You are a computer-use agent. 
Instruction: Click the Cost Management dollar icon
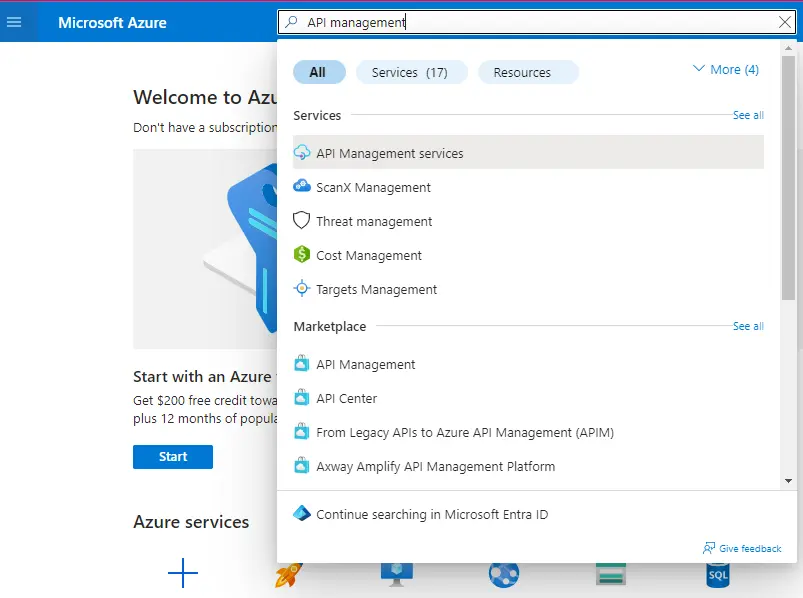302,254
